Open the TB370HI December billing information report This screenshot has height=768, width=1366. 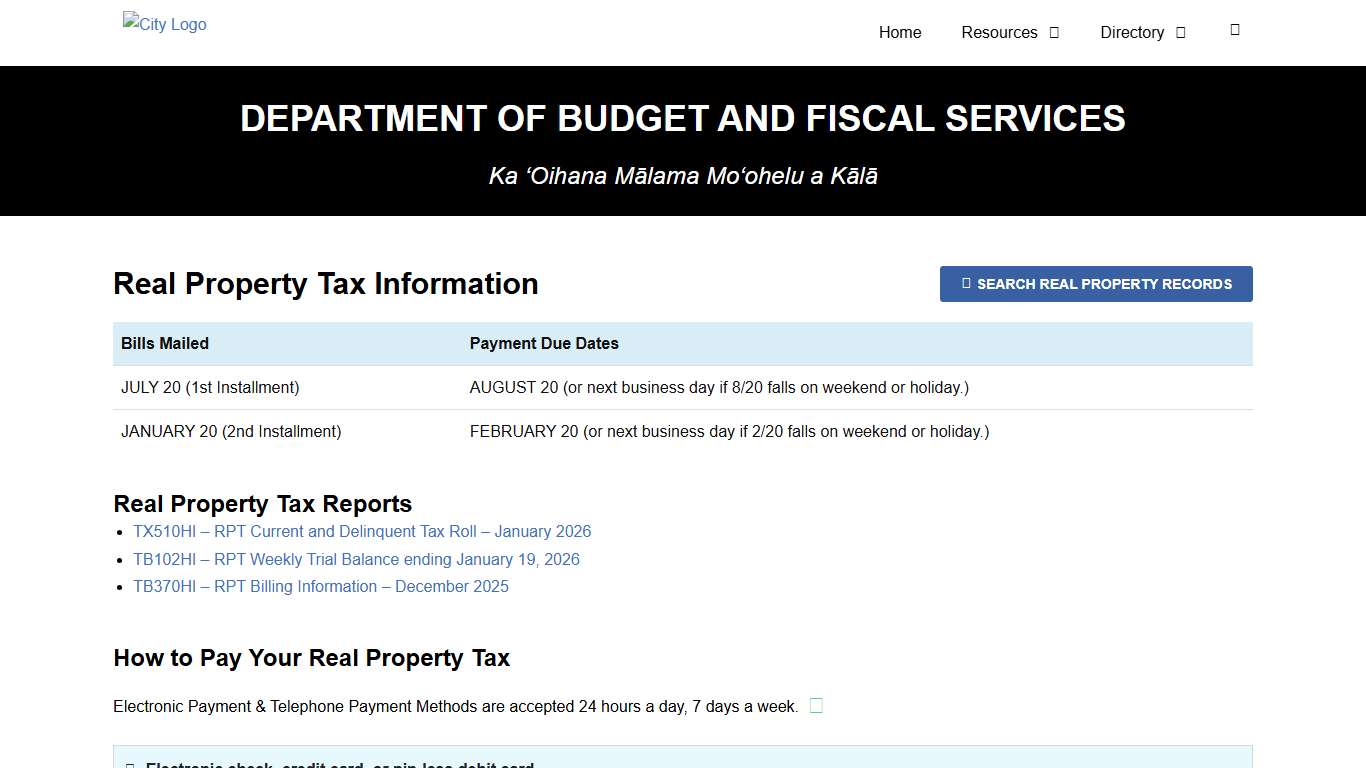coord(321,586)
